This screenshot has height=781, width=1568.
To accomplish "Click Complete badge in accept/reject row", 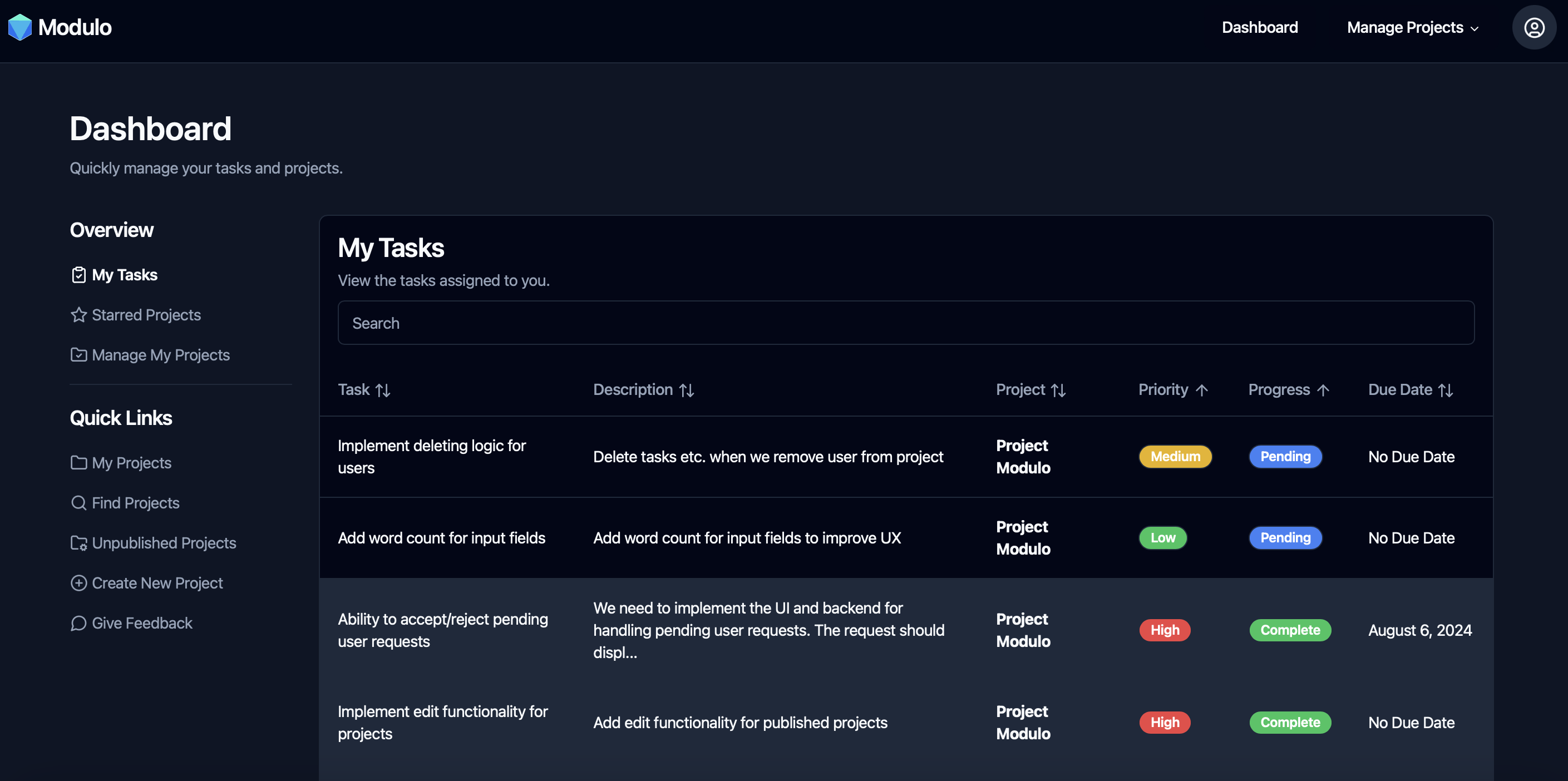I will coord(1290,630).
